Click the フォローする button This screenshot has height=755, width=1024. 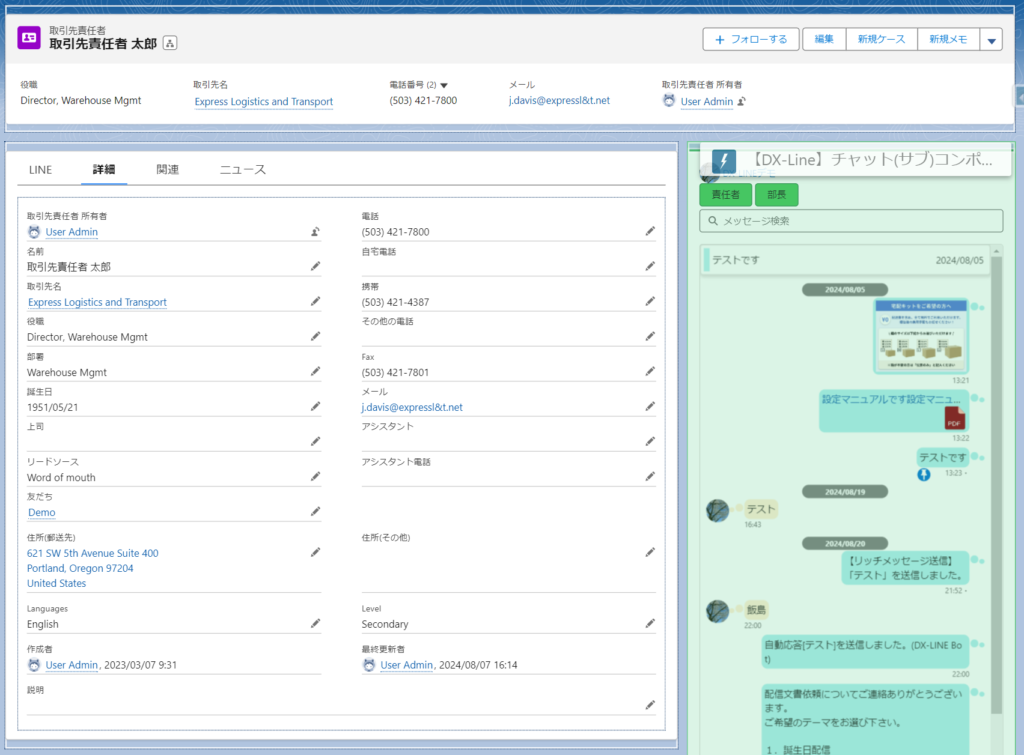pyautogui.click(x=750, y=39)
